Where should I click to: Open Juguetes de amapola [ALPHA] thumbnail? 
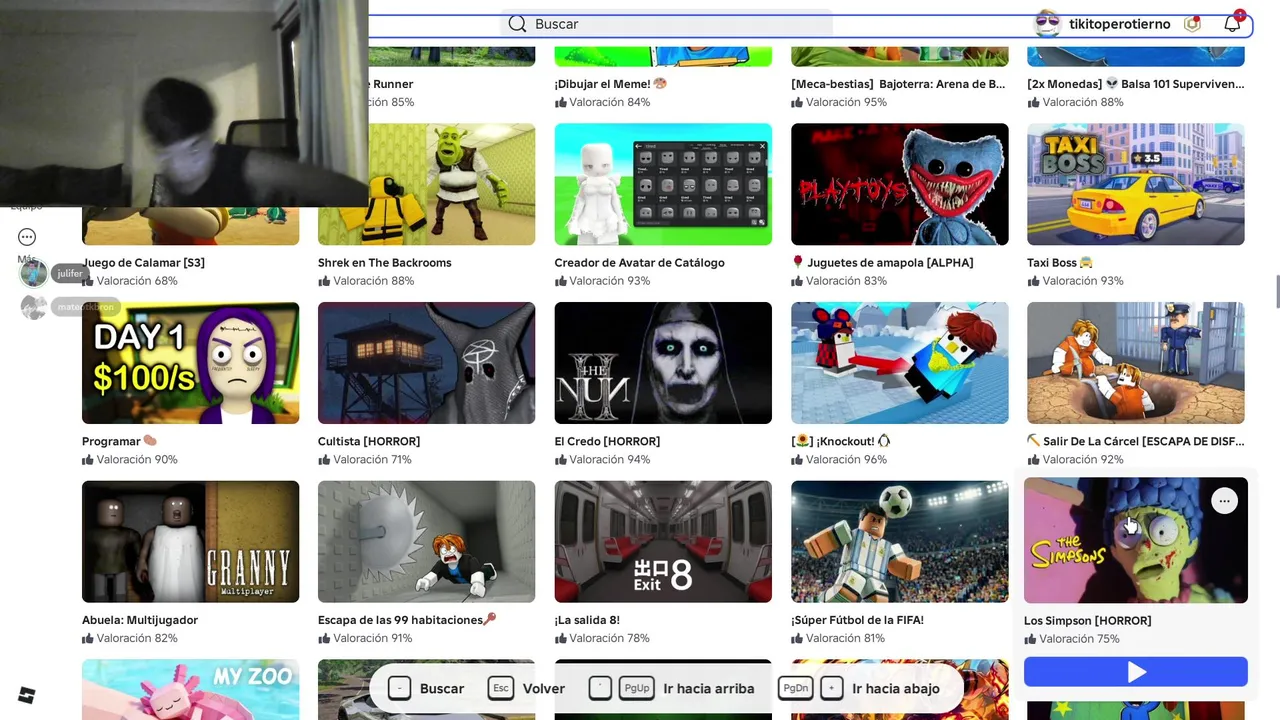(x=899, y=184)
